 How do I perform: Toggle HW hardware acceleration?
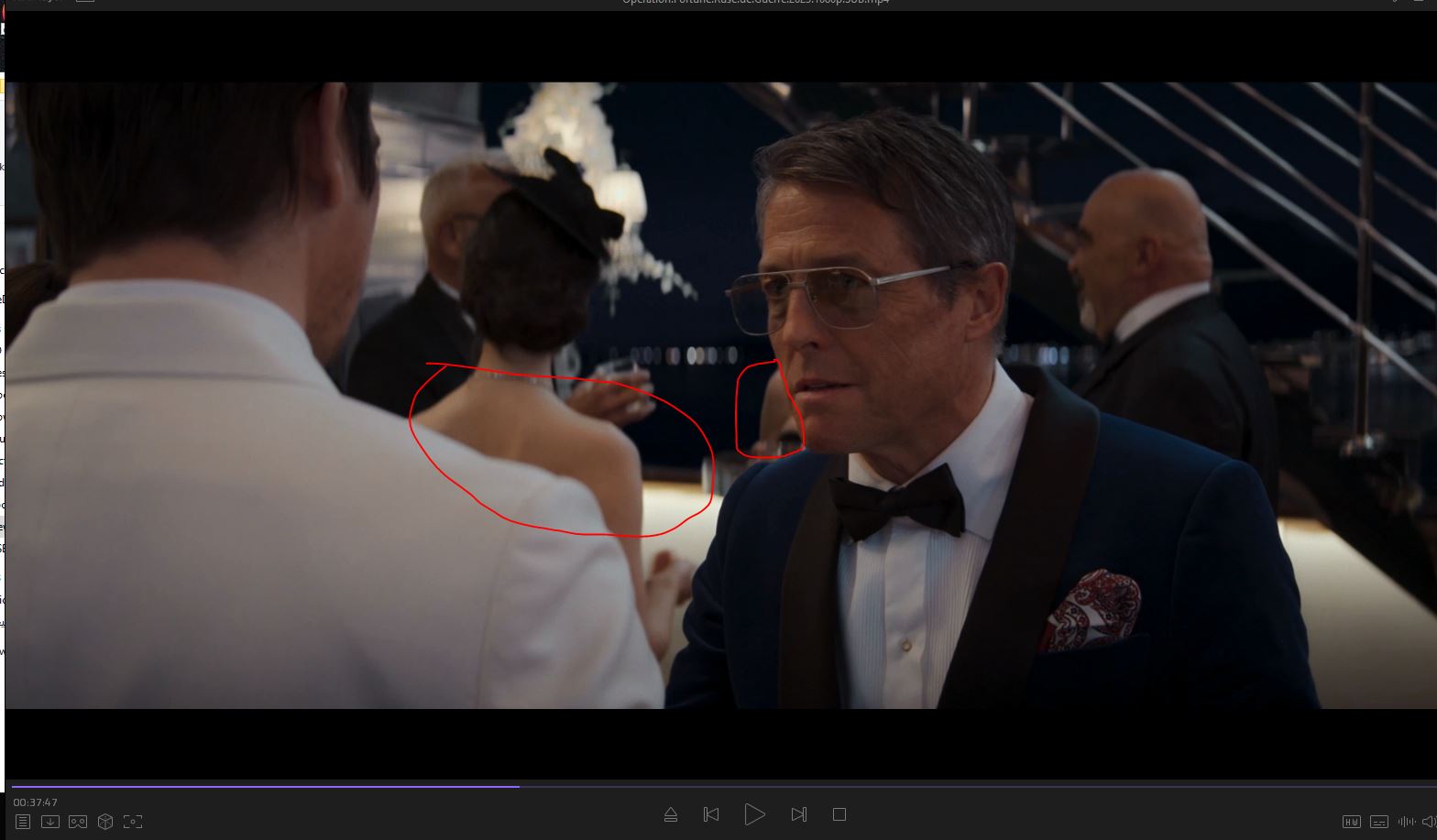pyautogui.click(x=1352, y=822)
